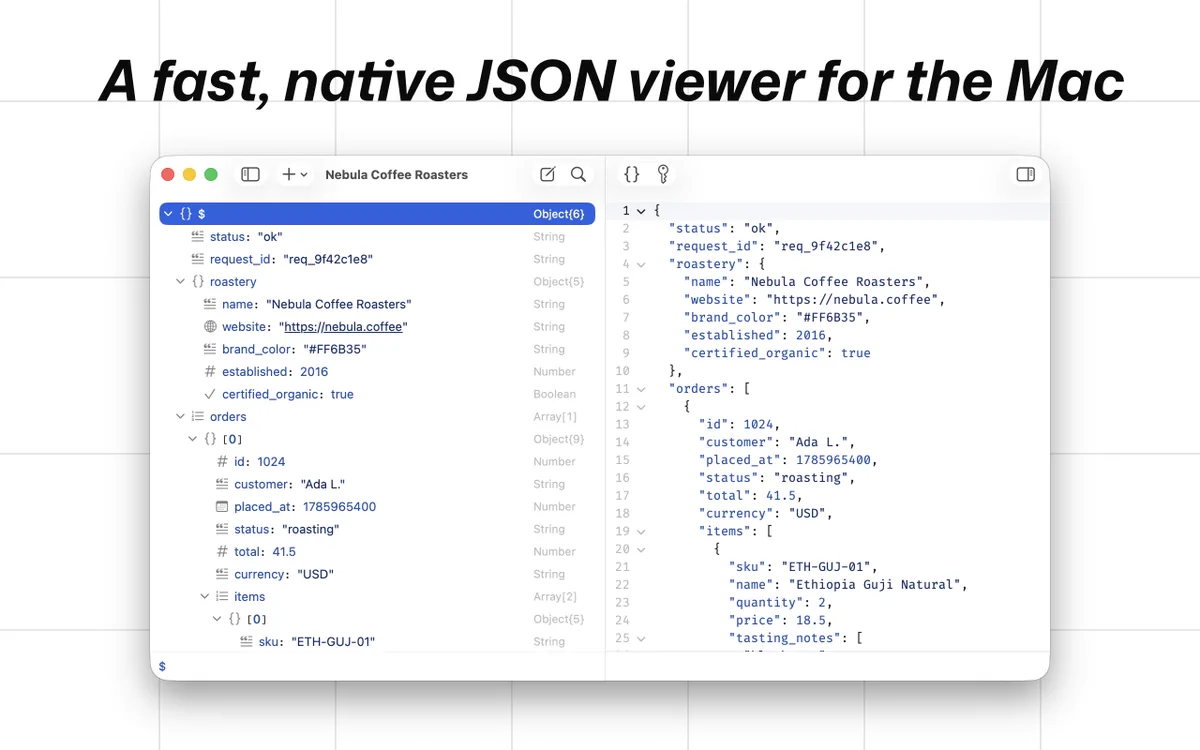
Task: Click the compose edit icon
Action: coord(547,174)
